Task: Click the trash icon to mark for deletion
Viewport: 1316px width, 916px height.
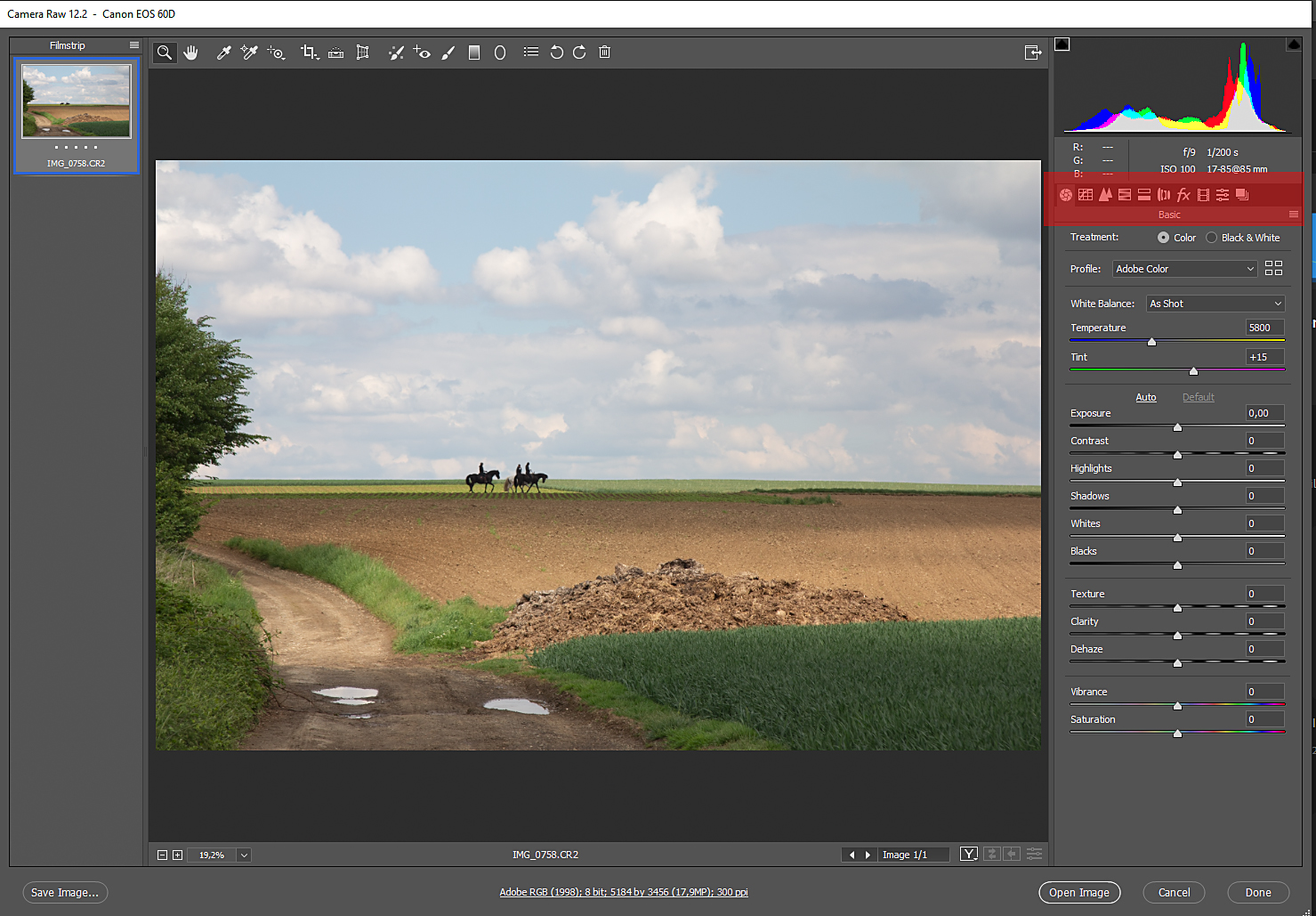Action: tap(604, 53)
